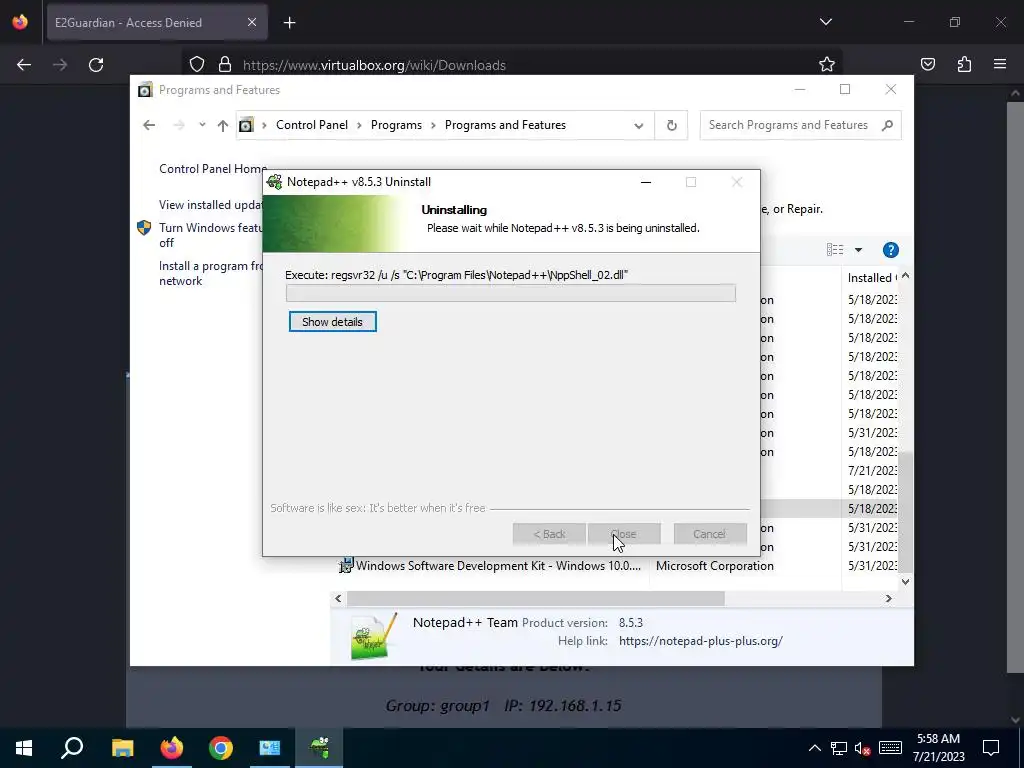Viewport: 1024px width, 768px height.
Task: Open notepad-plus-plus.org help link
Action: coord(701,641)
